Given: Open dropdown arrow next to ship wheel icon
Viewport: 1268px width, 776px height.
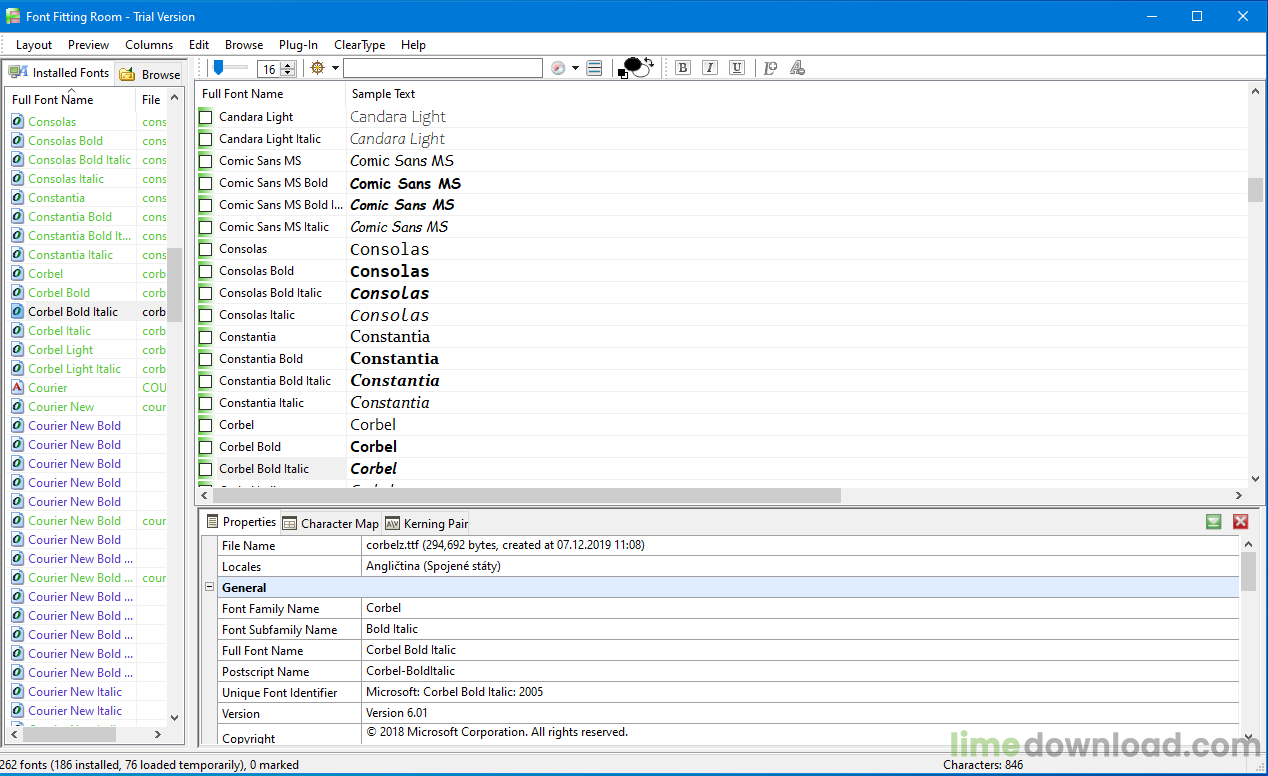Looking at the screenshot, I should pos(335,68).
